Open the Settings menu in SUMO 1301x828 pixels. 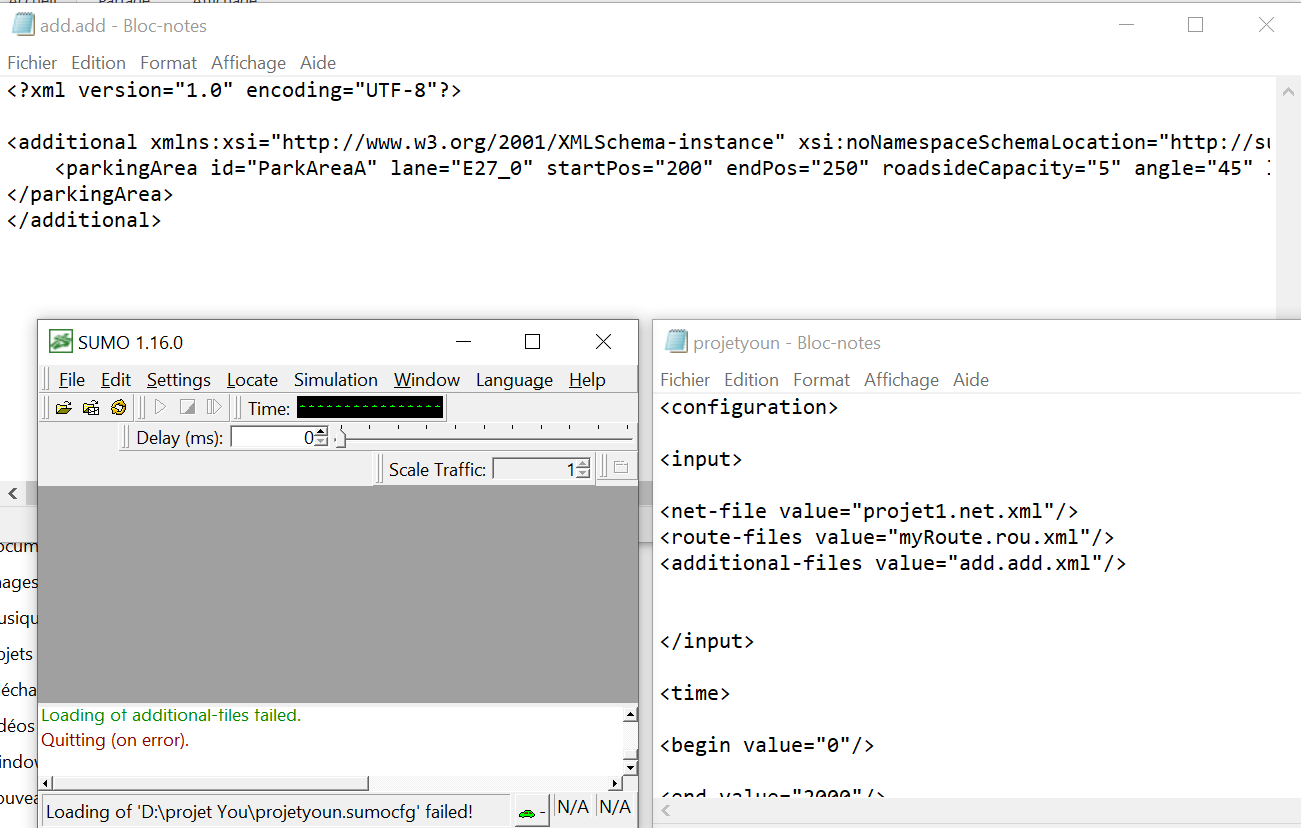point(178,380)
